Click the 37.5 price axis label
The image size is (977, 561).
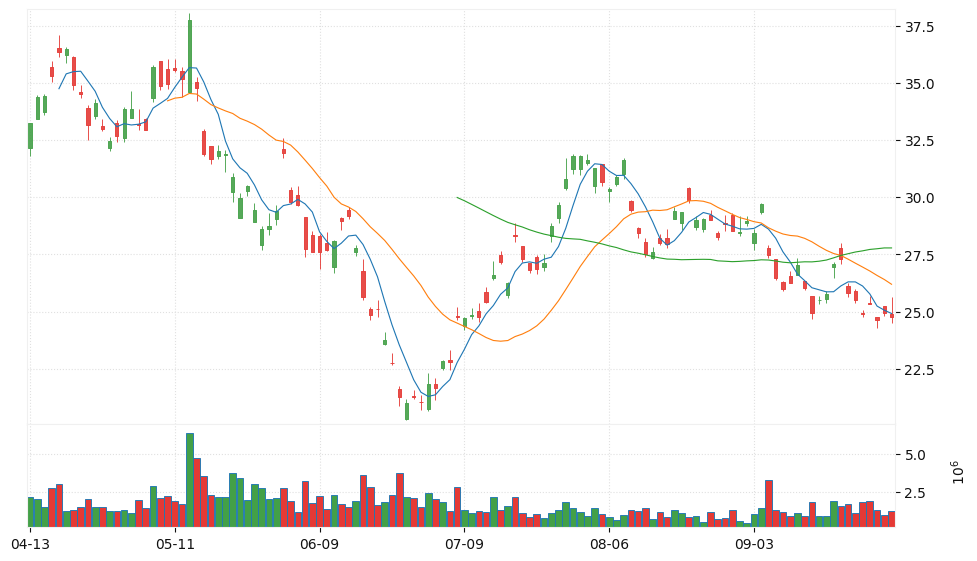click(919, 27)
